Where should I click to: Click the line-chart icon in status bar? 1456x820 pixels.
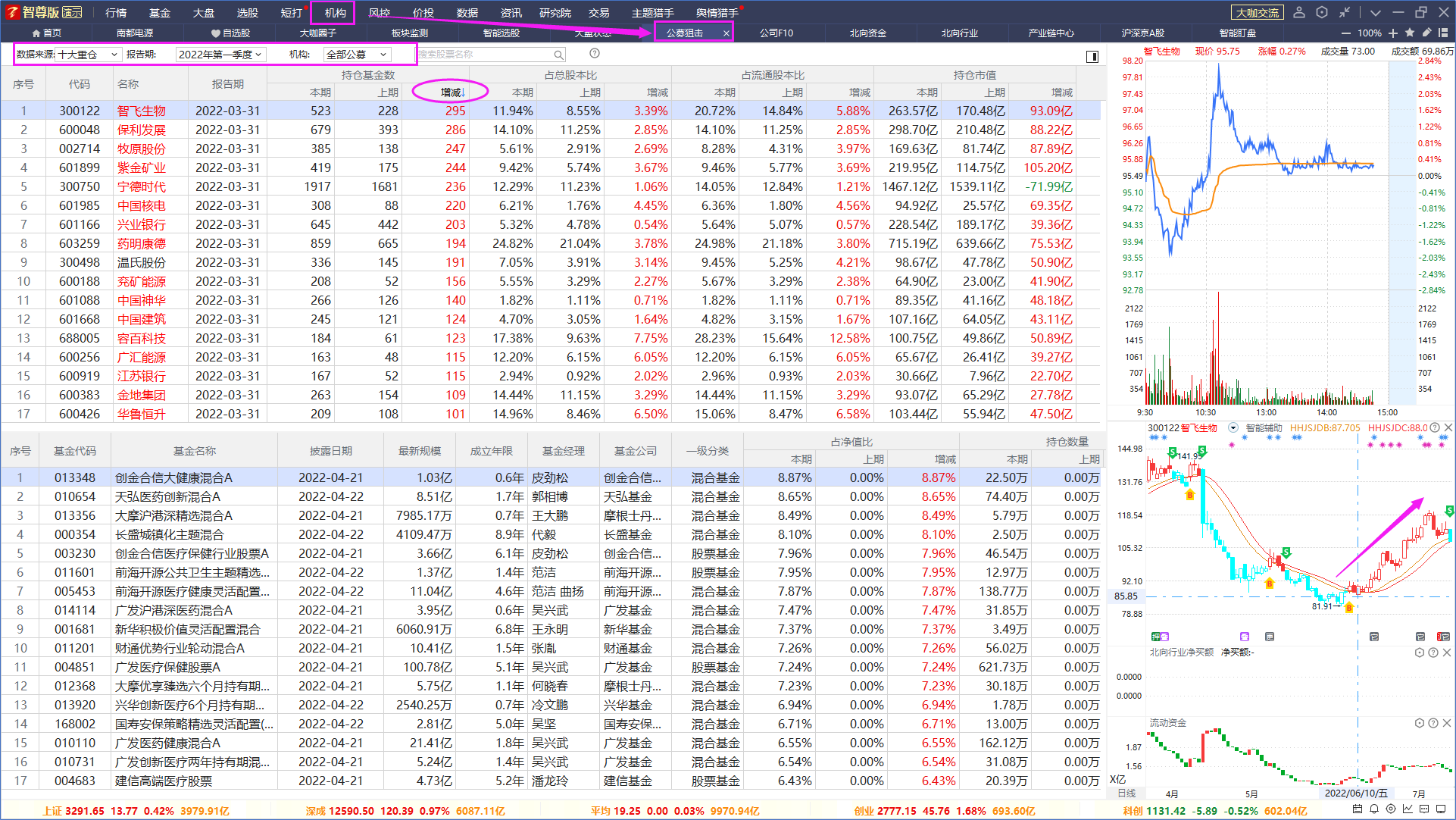[1408, 809]
